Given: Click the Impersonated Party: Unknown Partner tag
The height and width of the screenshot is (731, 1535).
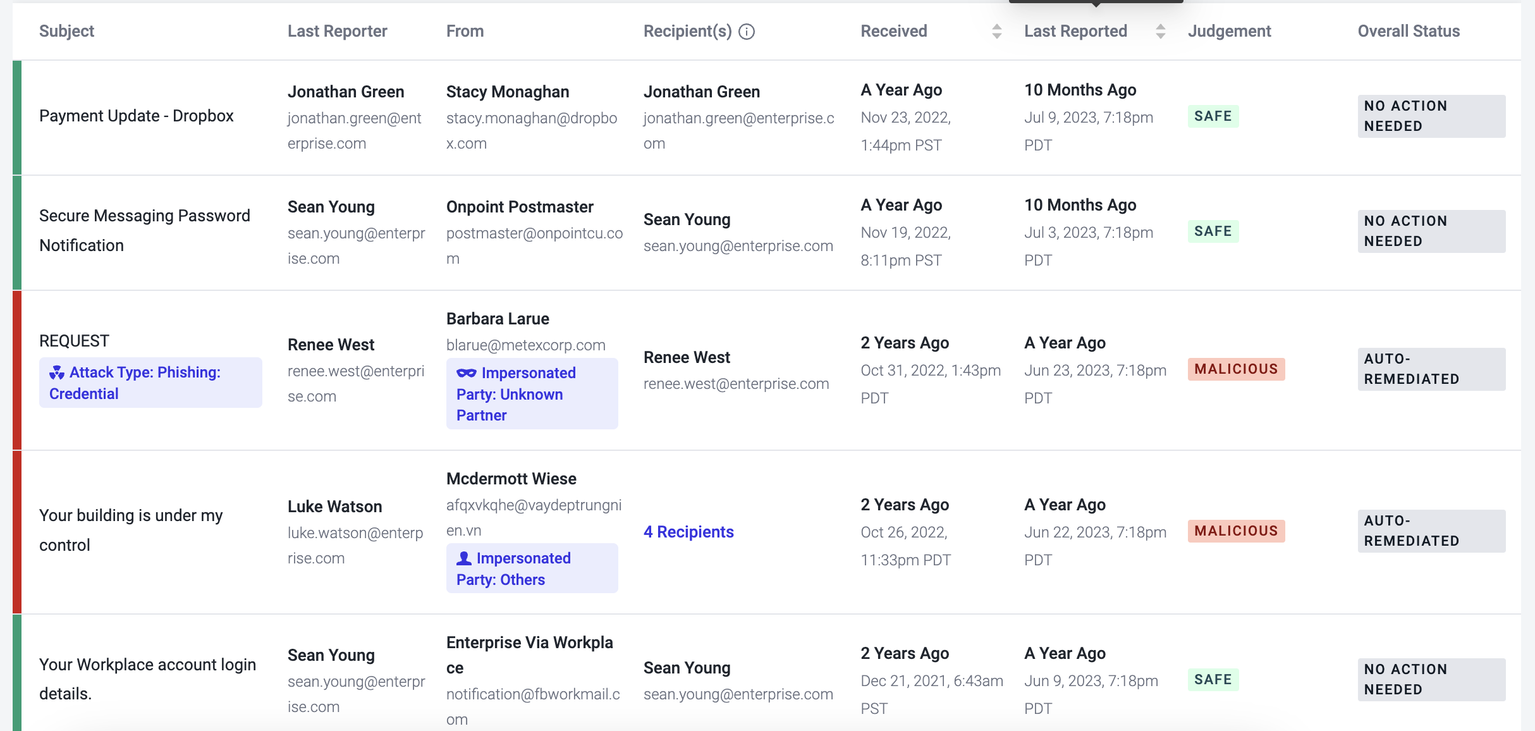Looking at the screenshot, I should (531, 394).
